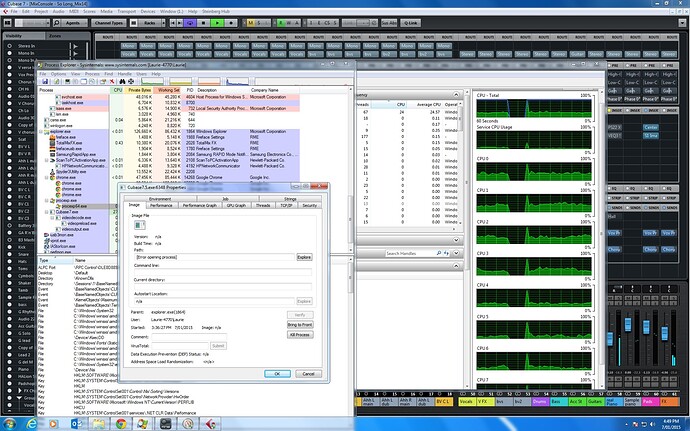Open the Racks dropdown arrow

(163, 23)
